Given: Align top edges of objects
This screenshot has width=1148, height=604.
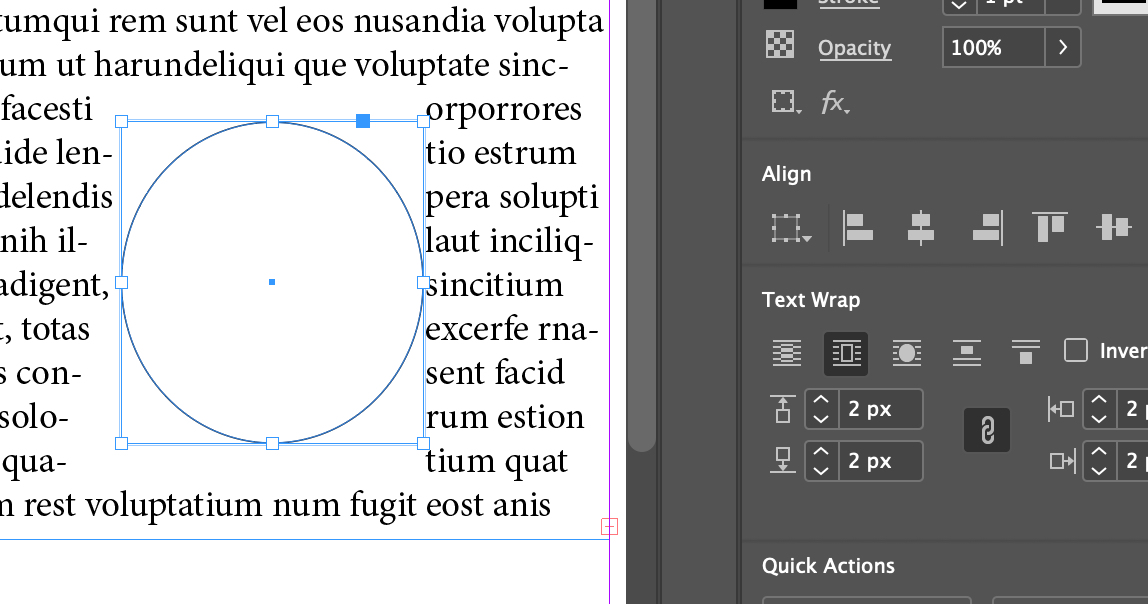Looking at the screenshot, I should pos(1050,227).
